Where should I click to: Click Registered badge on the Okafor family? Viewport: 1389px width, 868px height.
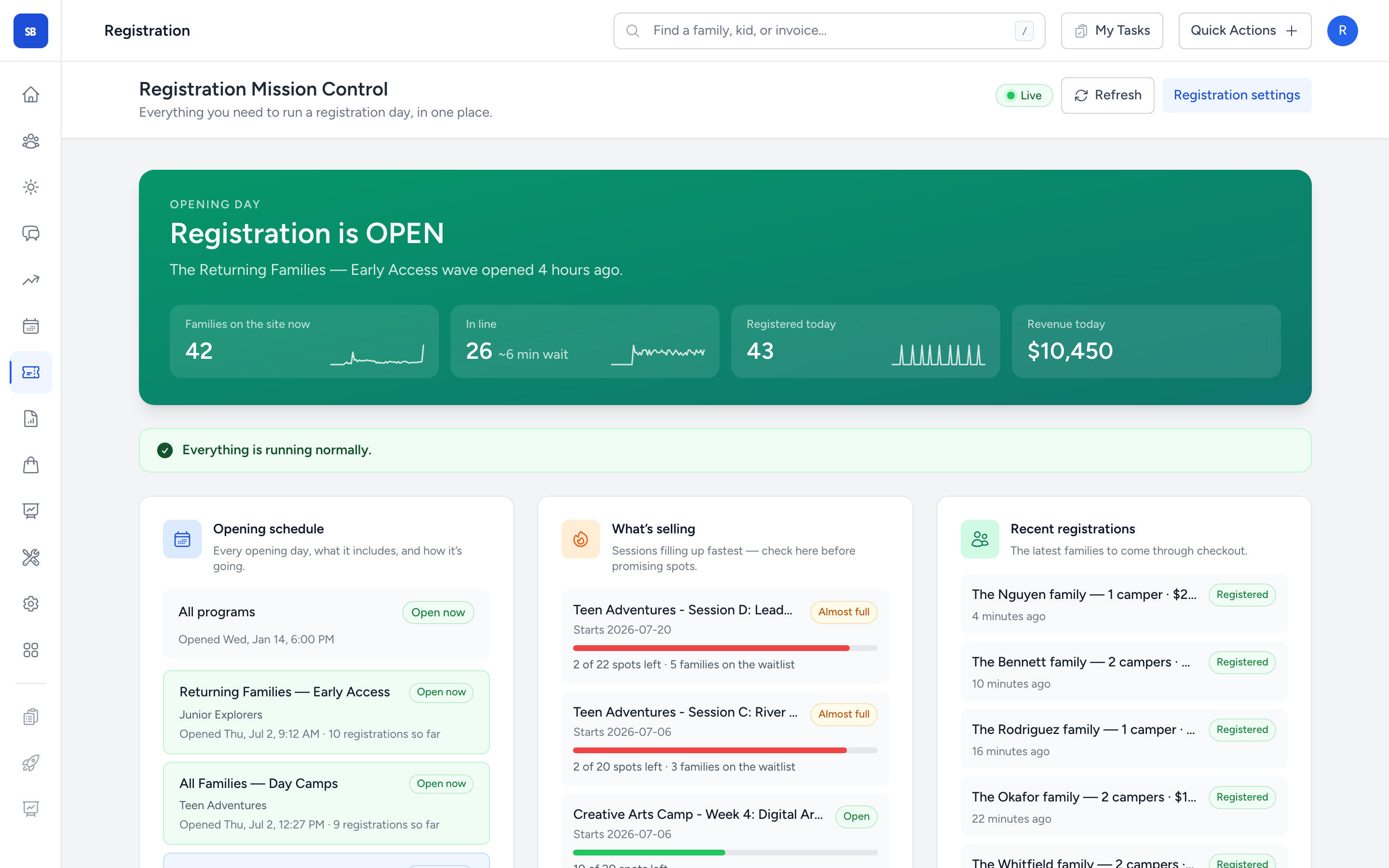point(1242,798)
